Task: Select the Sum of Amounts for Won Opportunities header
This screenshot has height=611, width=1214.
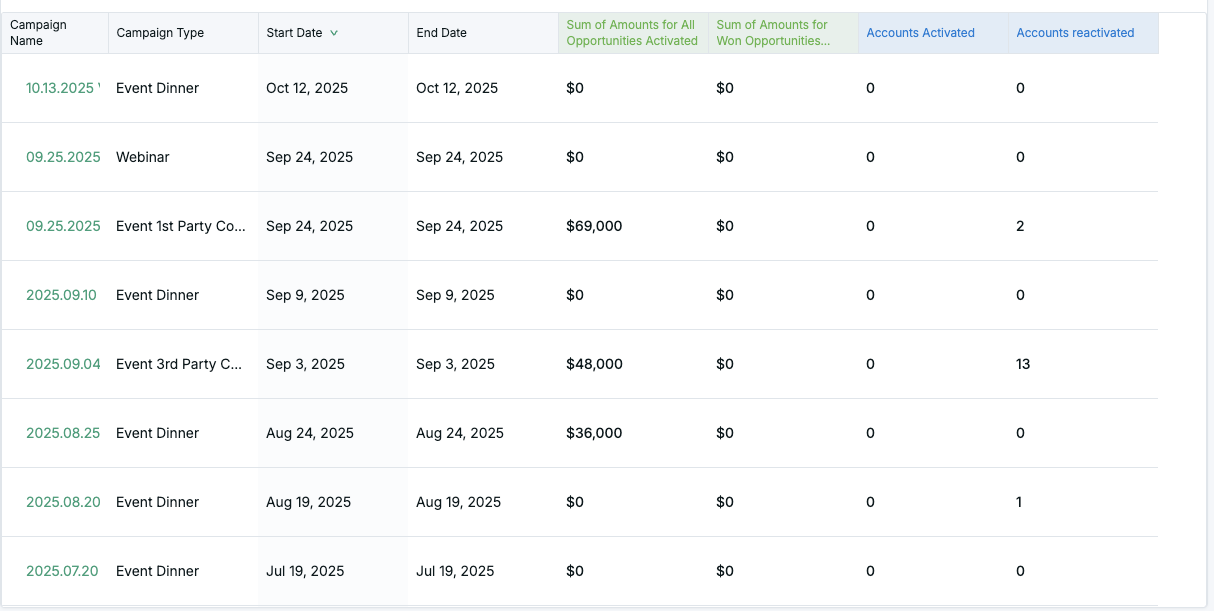Action: coord(773,33)
